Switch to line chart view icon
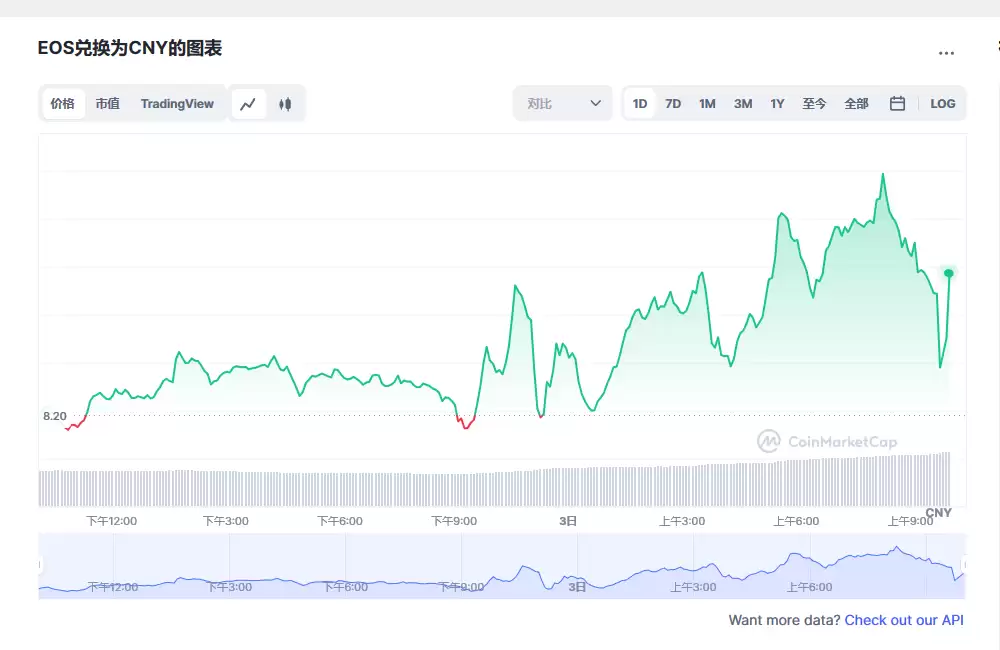1000x650 pixels. 248,103
